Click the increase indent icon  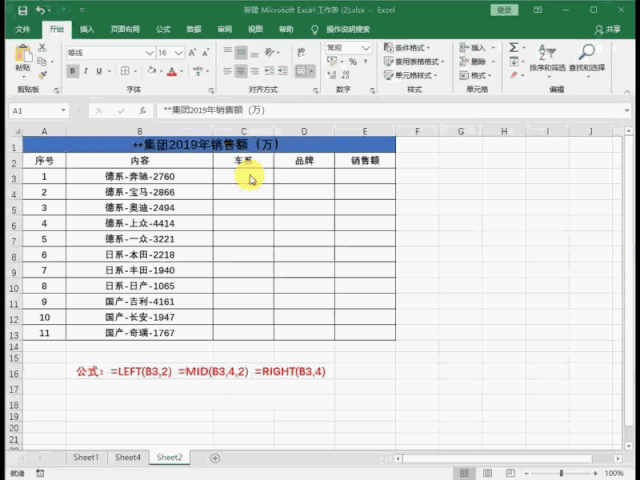[283, 71]
